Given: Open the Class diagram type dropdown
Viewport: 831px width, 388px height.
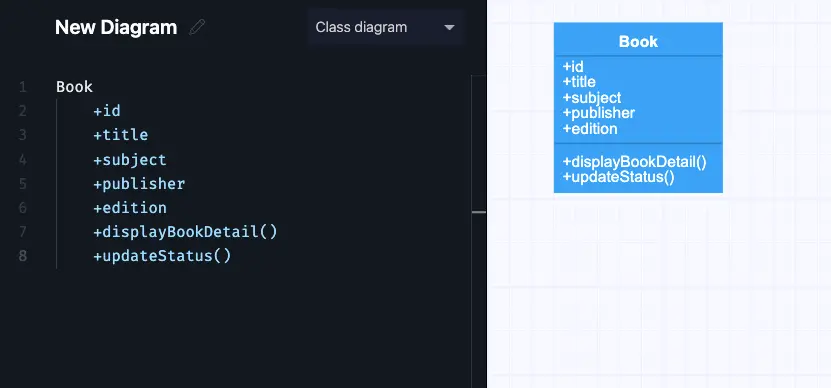Looking at the screenshot, I should [x=385, y=27].
